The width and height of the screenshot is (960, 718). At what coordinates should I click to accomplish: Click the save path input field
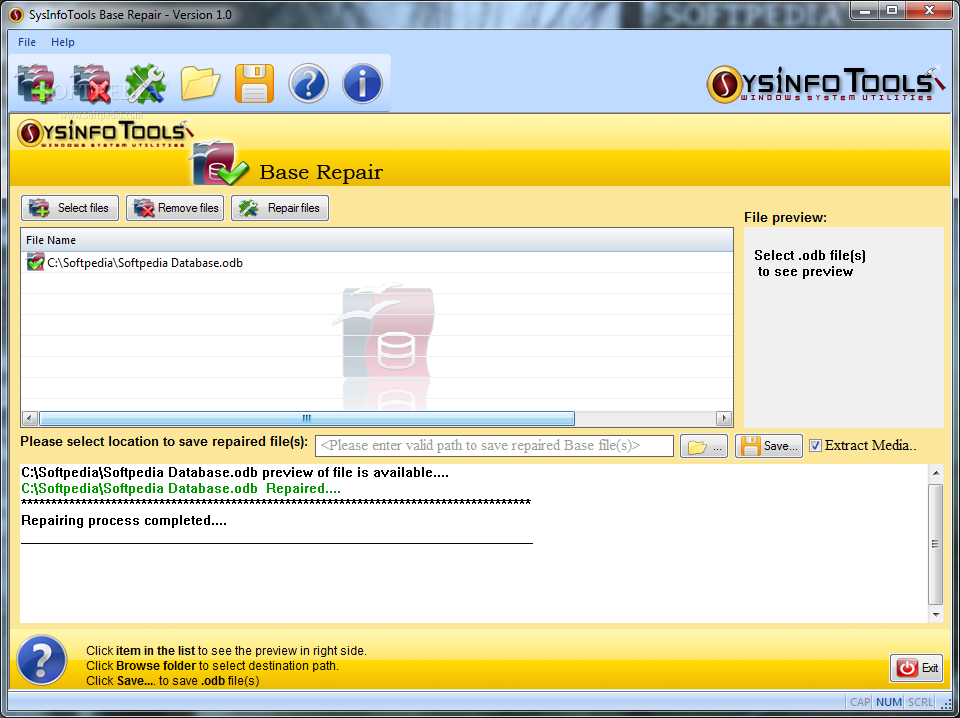494,446
